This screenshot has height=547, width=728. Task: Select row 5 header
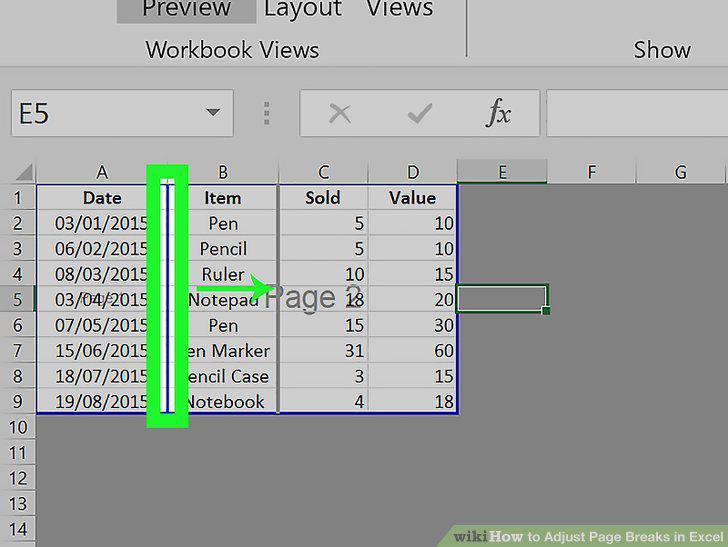click(x=18, y=300)
